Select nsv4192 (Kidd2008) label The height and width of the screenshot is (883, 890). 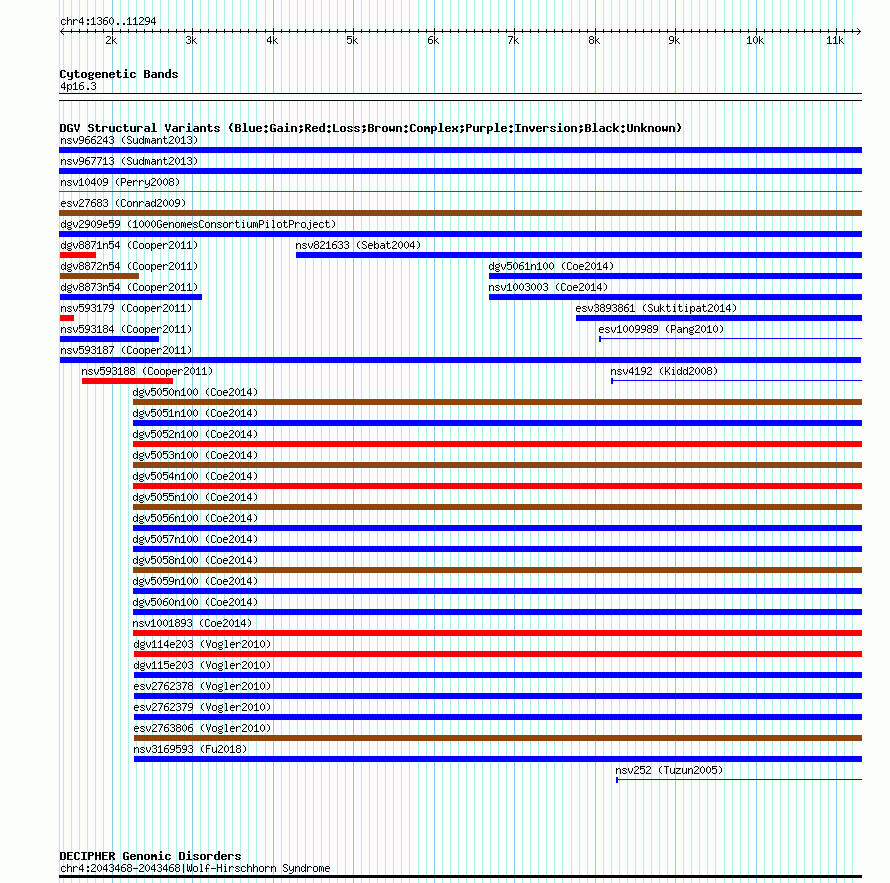tap(664, 371)
